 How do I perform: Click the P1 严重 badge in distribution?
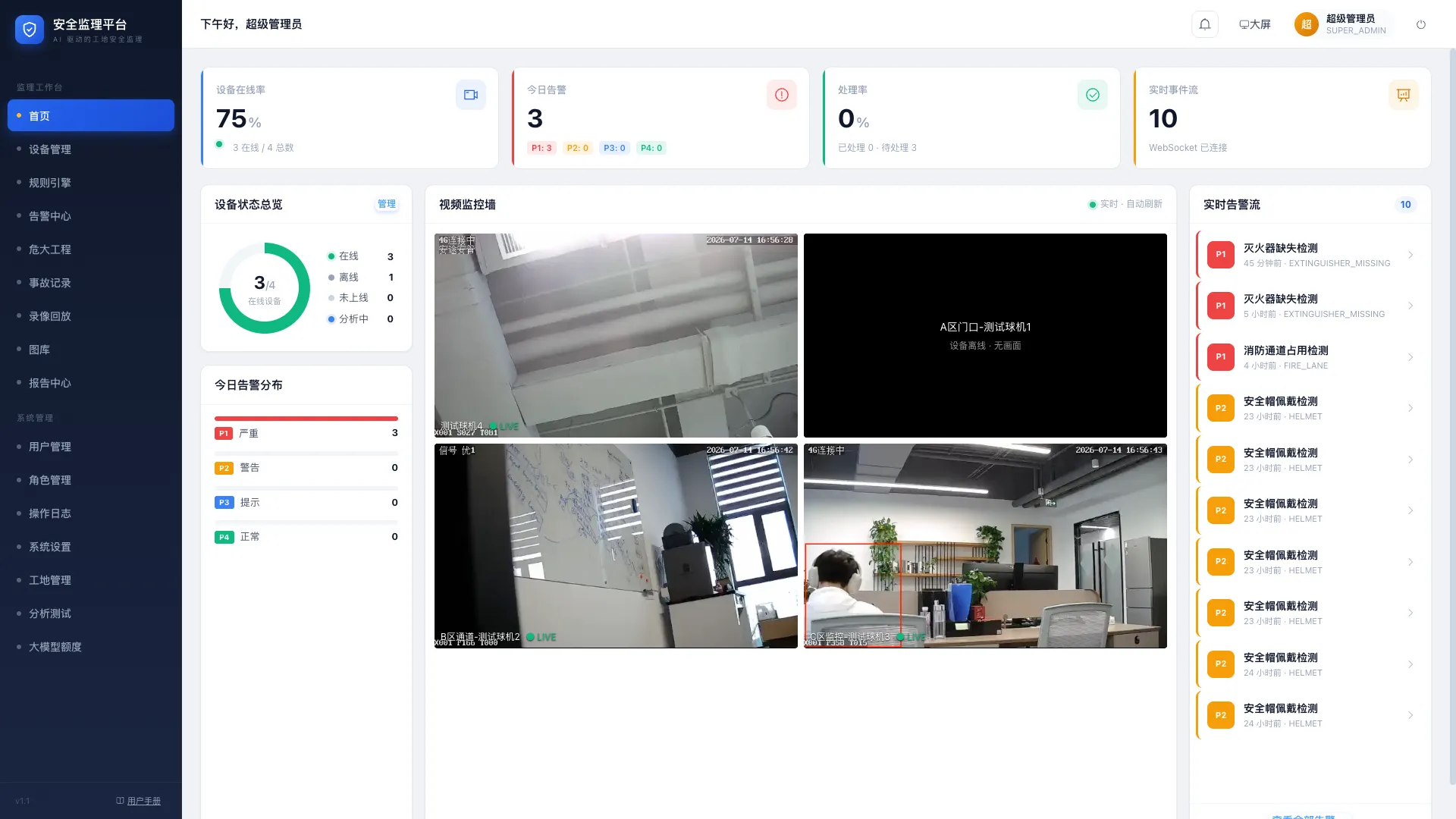[x=224, y=433]
